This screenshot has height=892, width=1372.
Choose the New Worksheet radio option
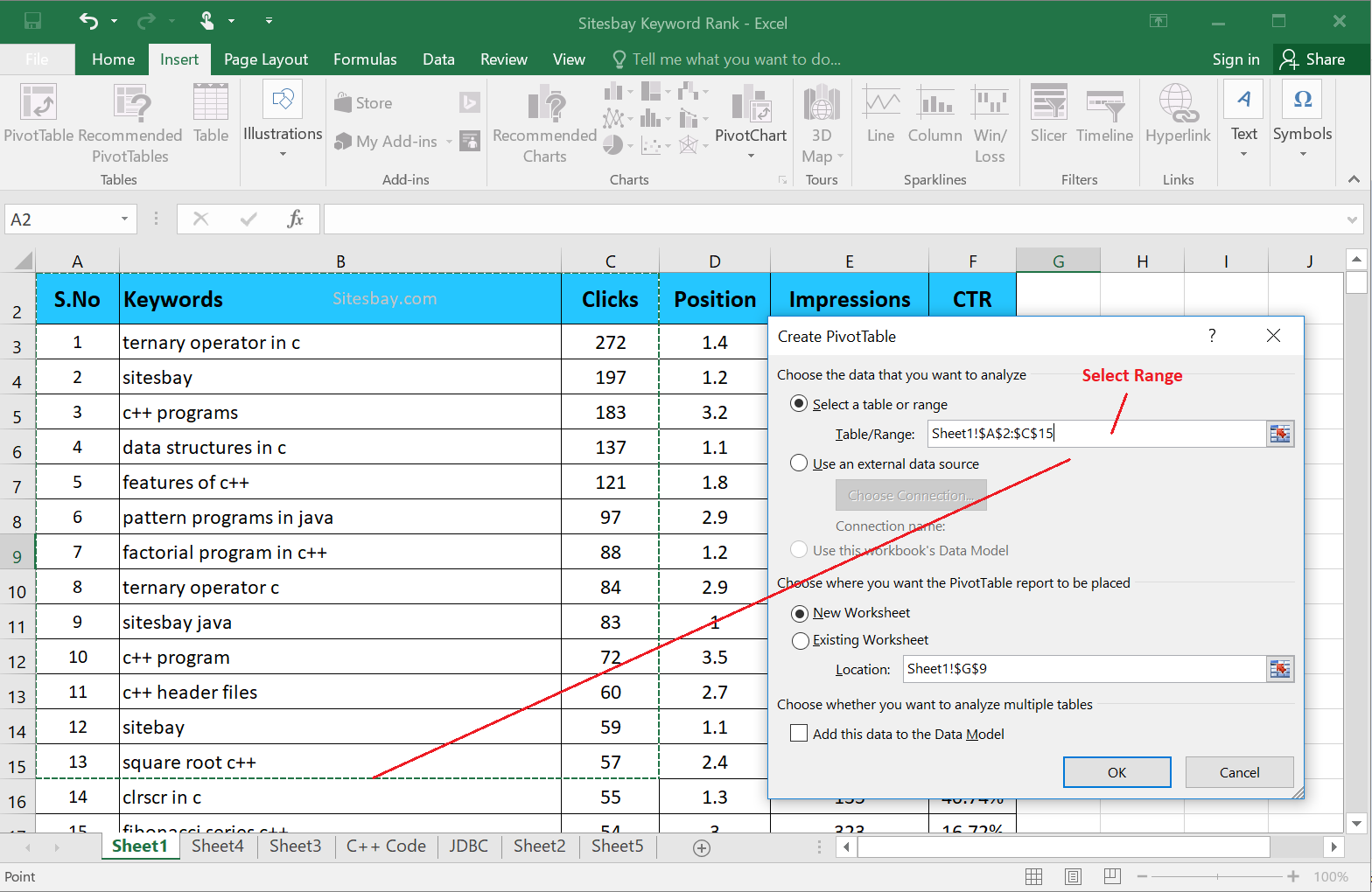(x=799, y=613)
